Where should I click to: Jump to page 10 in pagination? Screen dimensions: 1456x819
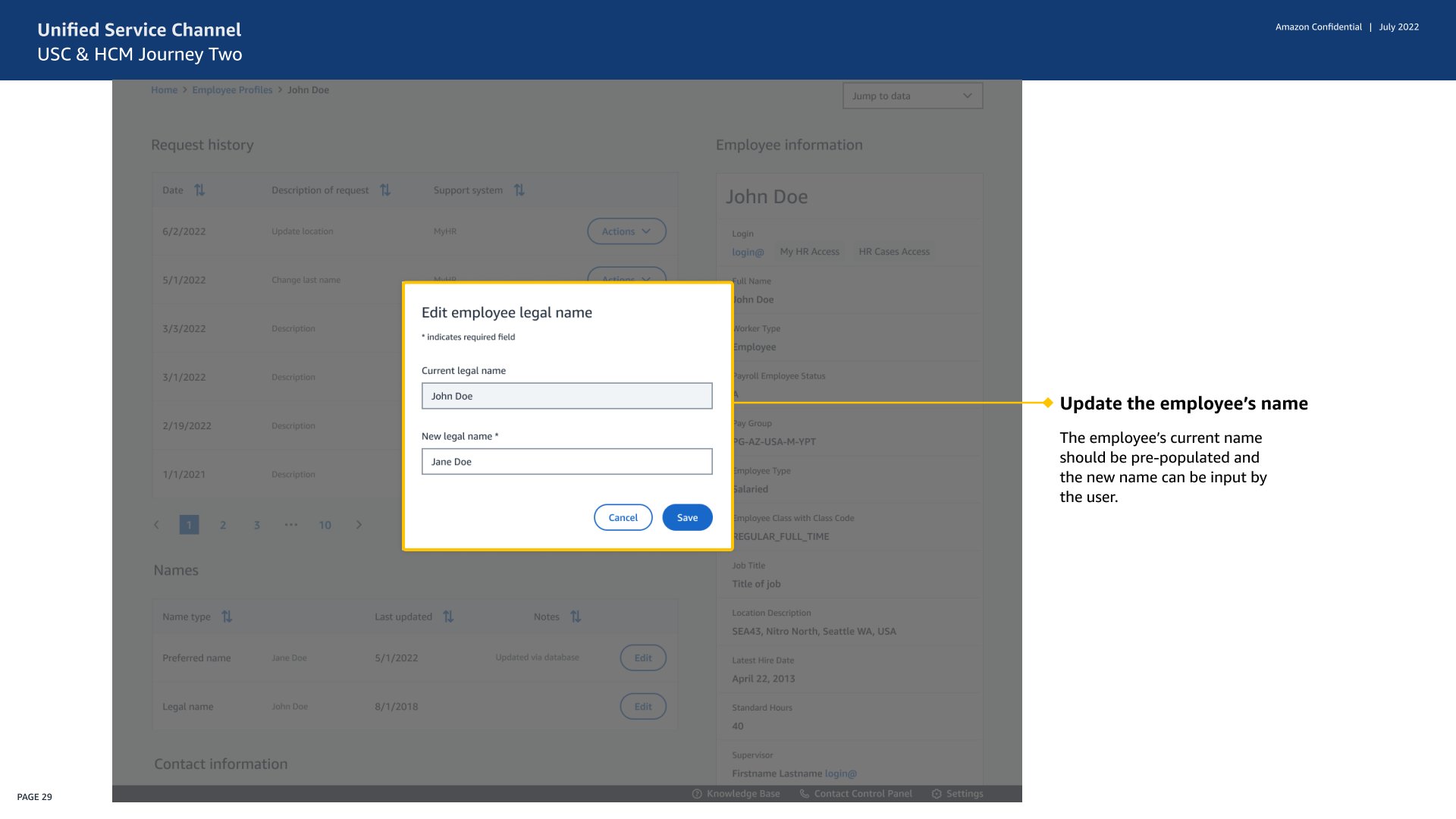coord(325,525)
